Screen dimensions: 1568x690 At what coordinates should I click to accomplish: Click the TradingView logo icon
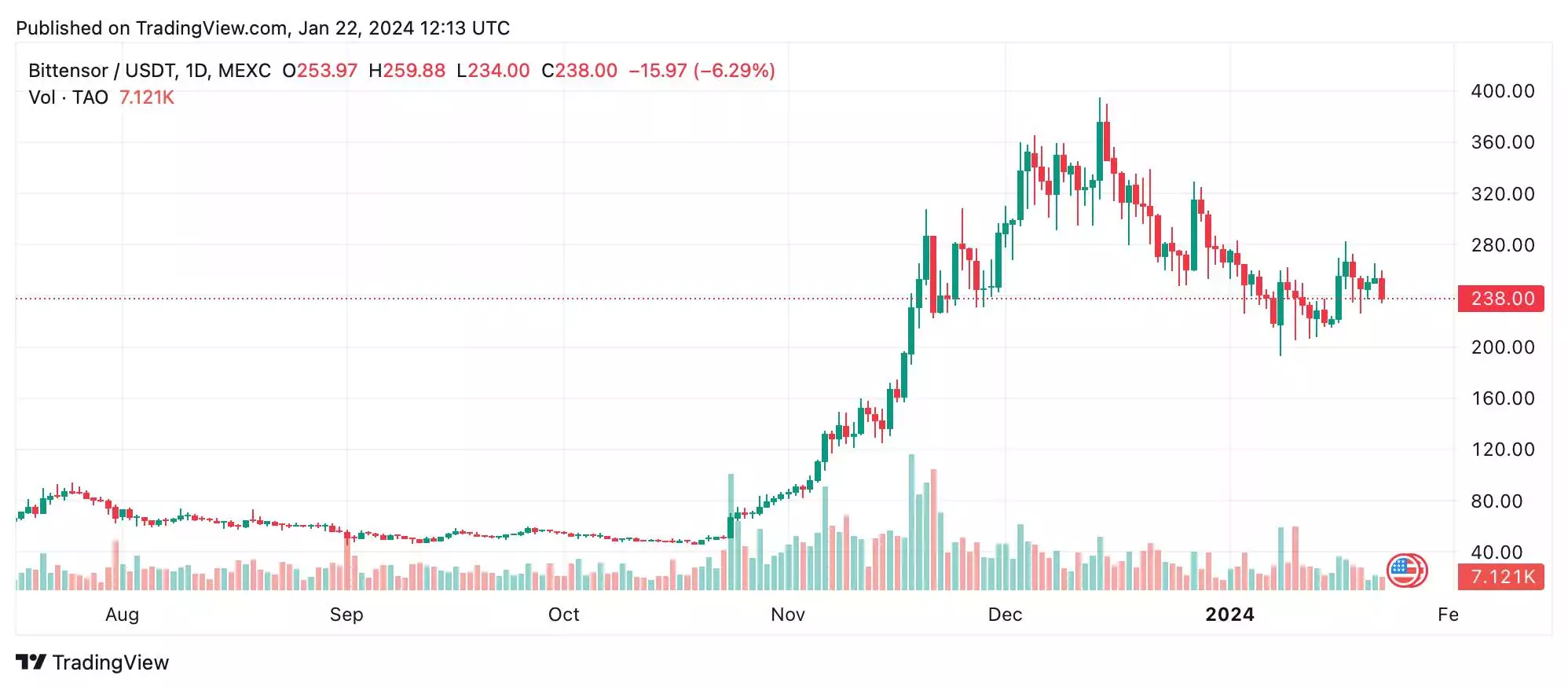tap(31, 662)
